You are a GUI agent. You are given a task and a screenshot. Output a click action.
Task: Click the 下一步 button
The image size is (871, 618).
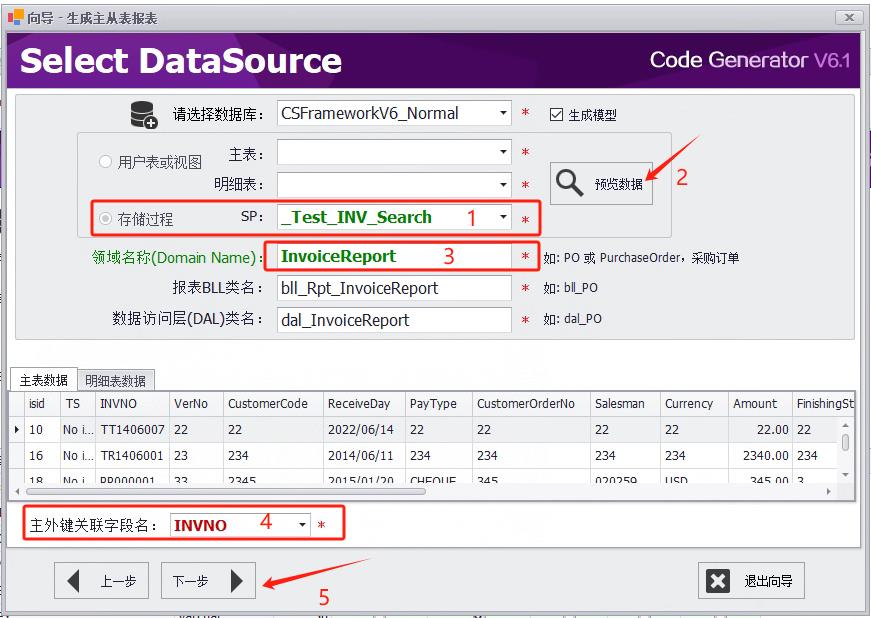(207, 581)
